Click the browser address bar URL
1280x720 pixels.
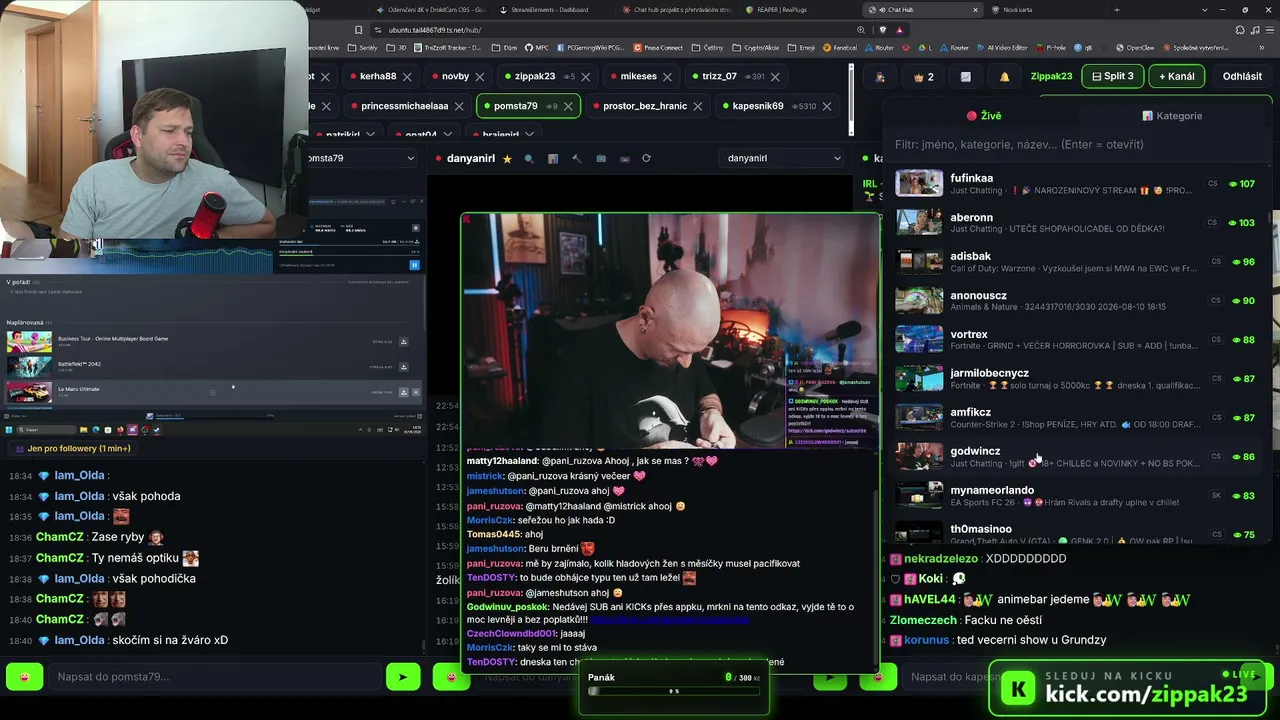435,30
